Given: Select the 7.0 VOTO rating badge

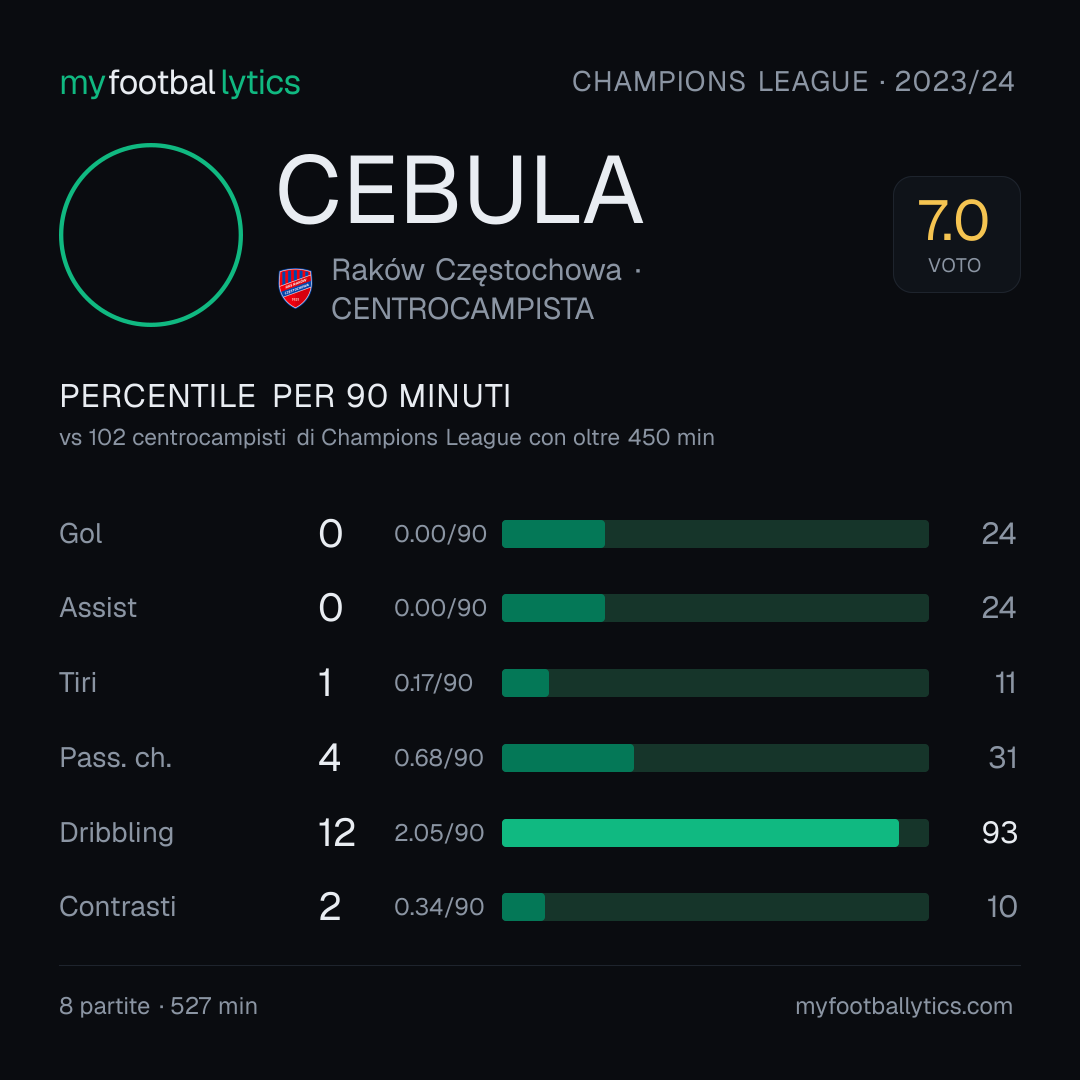Looking at the screenshot, I should tap(957, 234).
